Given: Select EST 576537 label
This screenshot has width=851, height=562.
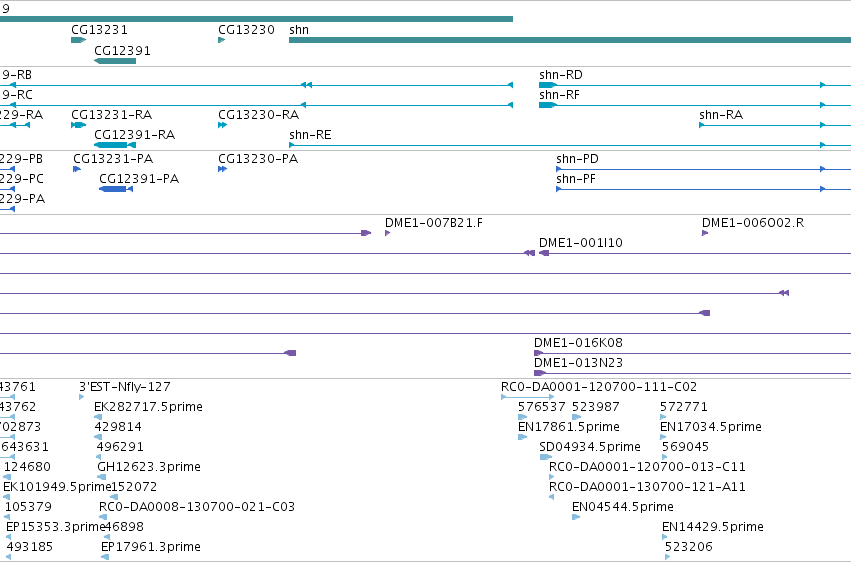Looking at the screenshot, I should [x=542, y=407].
